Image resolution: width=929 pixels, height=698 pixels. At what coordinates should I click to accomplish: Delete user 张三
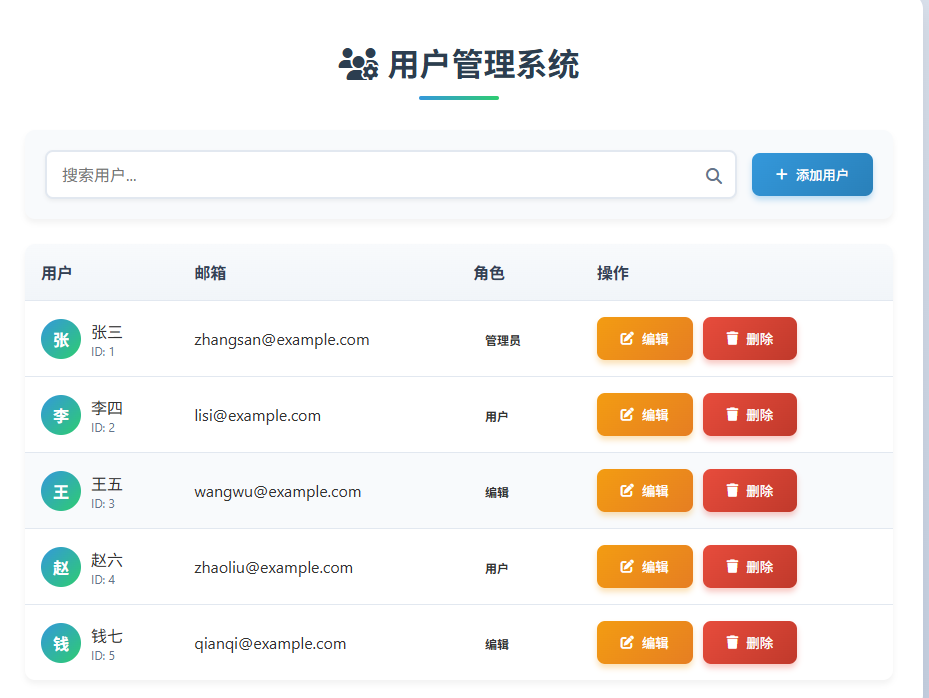pyautogui.click(x=749, y=339)
